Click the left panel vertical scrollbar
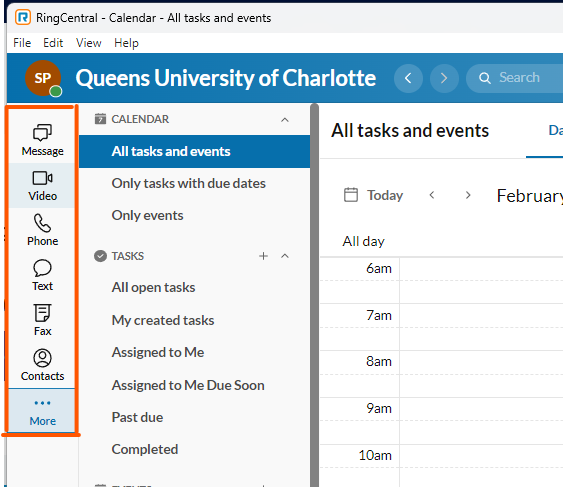Viewport: 563px width, 487px height. [315, 294]
